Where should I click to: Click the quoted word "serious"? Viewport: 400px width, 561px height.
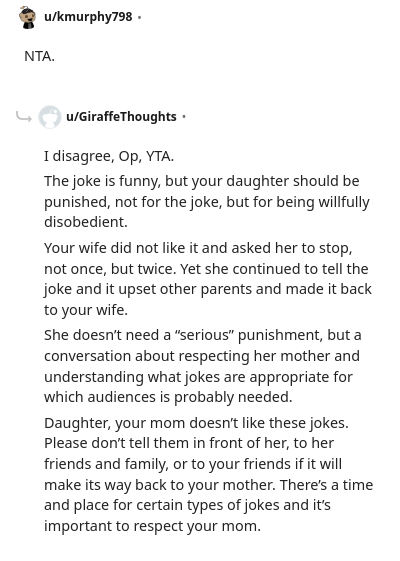[x=203, y=335]
